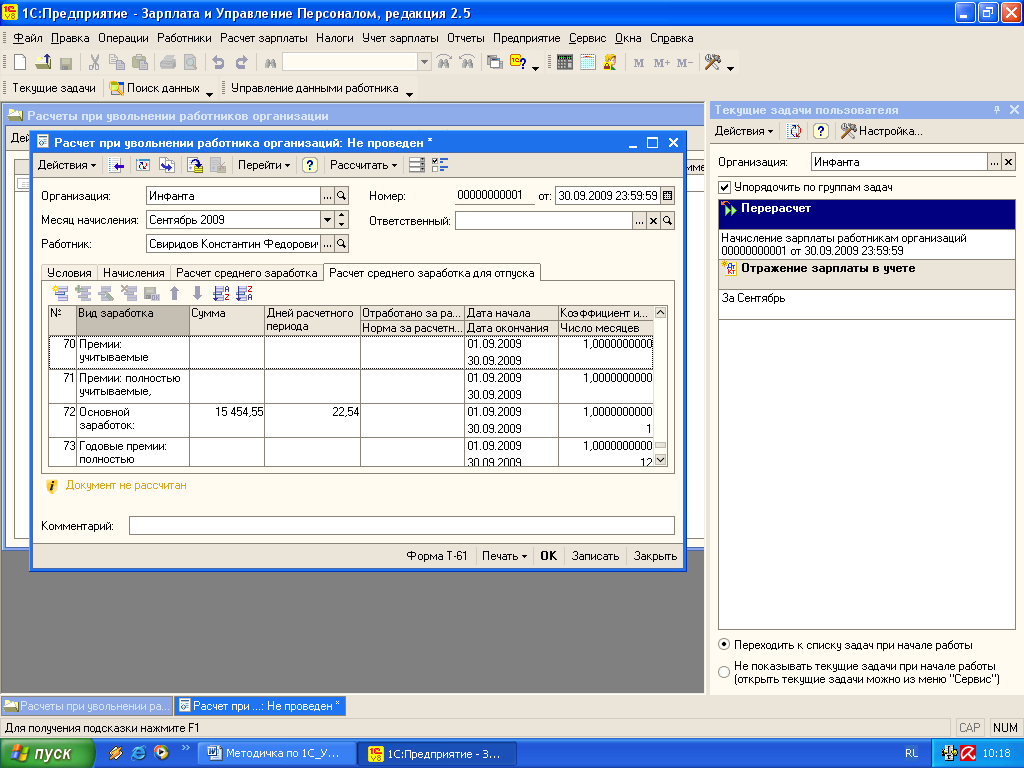Click the Настройка... button in tasks panel
The height and width of the screenshot is (768, 1024).
(x=882, y=131)
